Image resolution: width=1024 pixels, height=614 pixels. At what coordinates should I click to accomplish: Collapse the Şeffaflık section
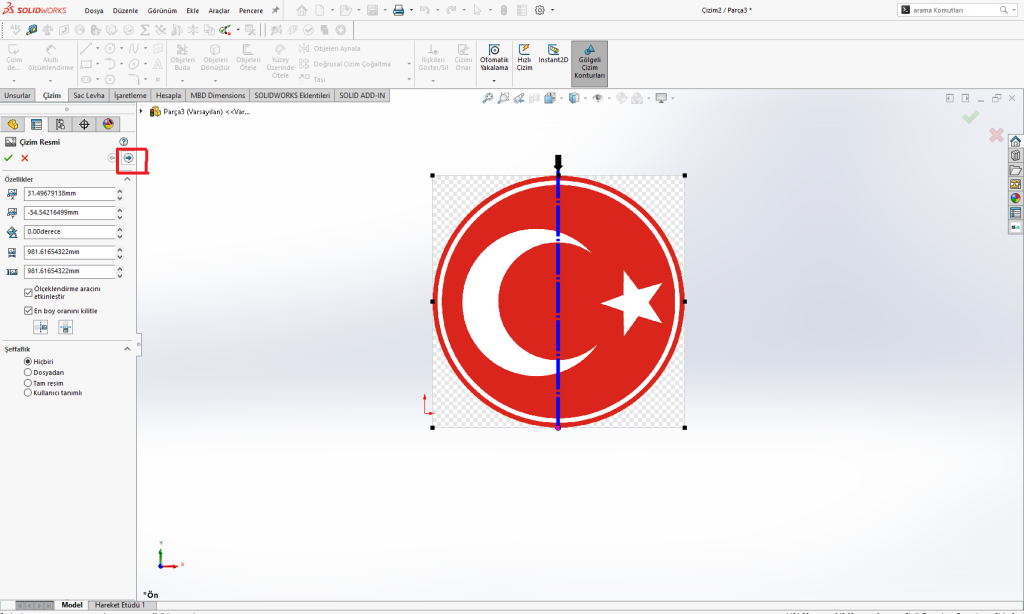click(x=127, y=349)
